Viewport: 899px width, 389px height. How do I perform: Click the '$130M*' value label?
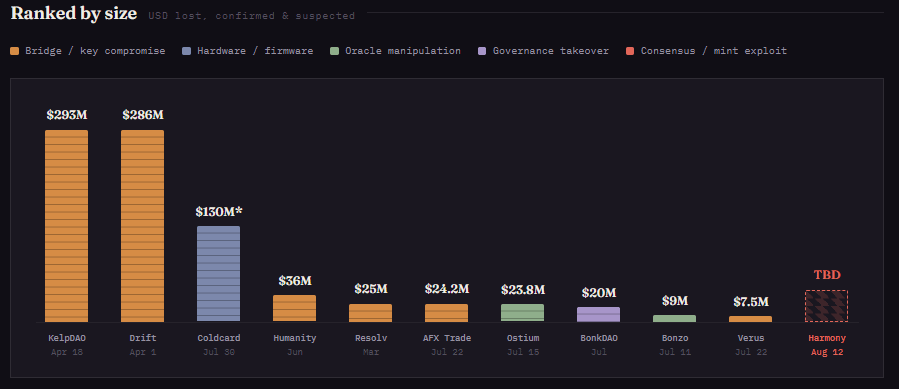[219, 212]
